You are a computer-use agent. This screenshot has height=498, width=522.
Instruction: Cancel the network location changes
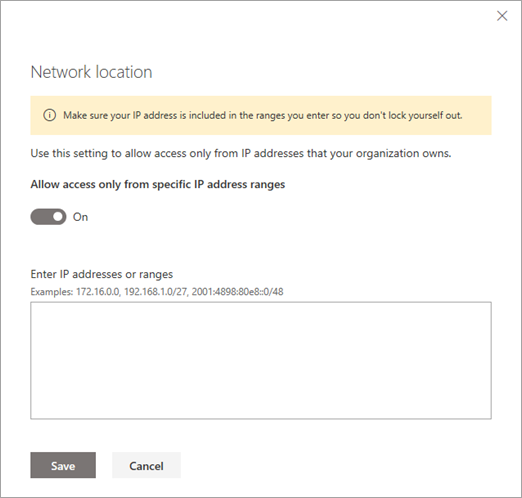pyautogui.click(x=146, y=465)
